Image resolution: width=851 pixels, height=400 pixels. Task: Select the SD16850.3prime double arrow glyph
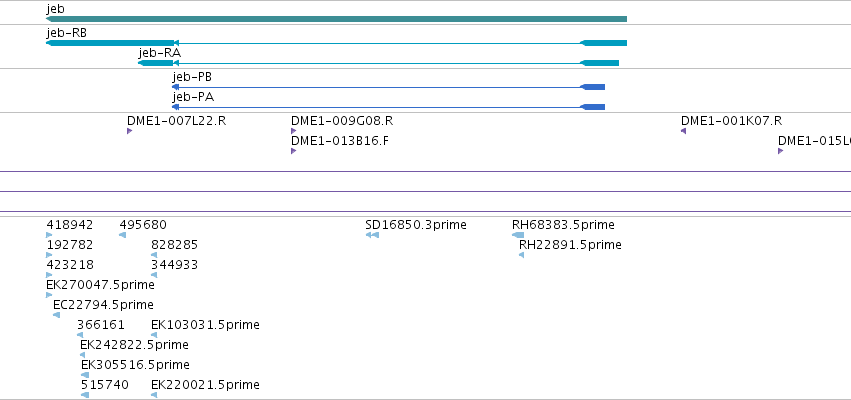[x=372, y=235]
